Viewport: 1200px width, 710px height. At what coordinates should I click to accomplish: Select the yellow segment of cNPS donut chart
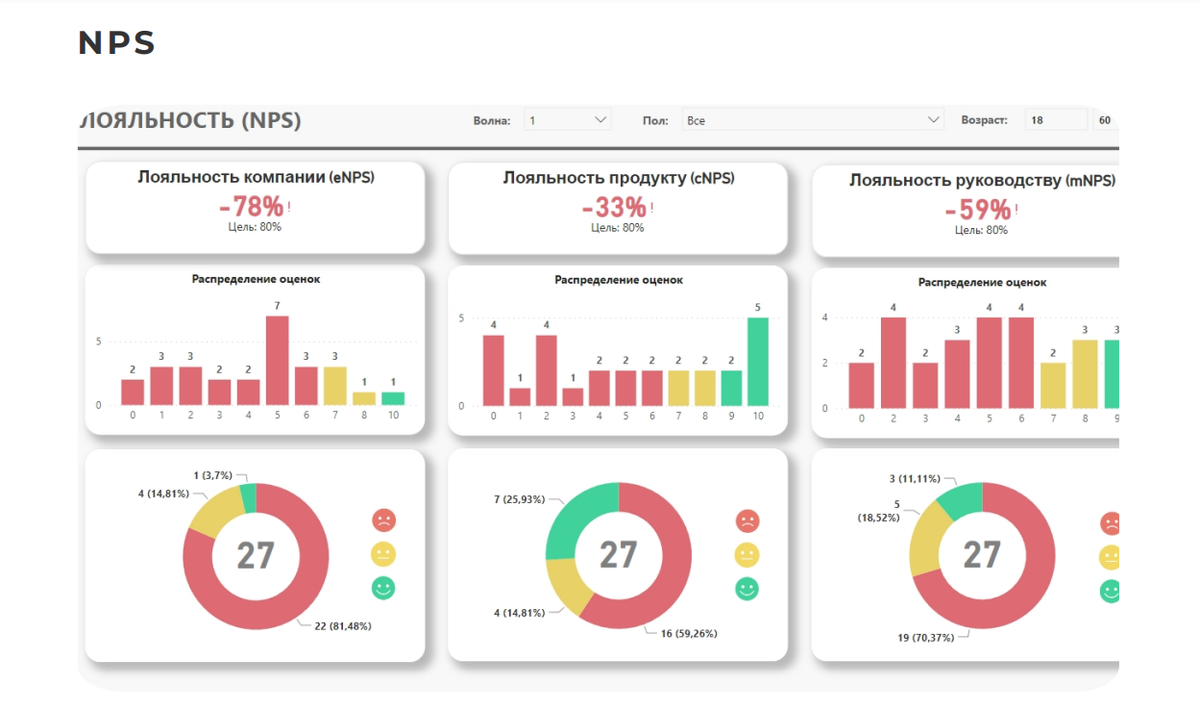coord(568,584)
